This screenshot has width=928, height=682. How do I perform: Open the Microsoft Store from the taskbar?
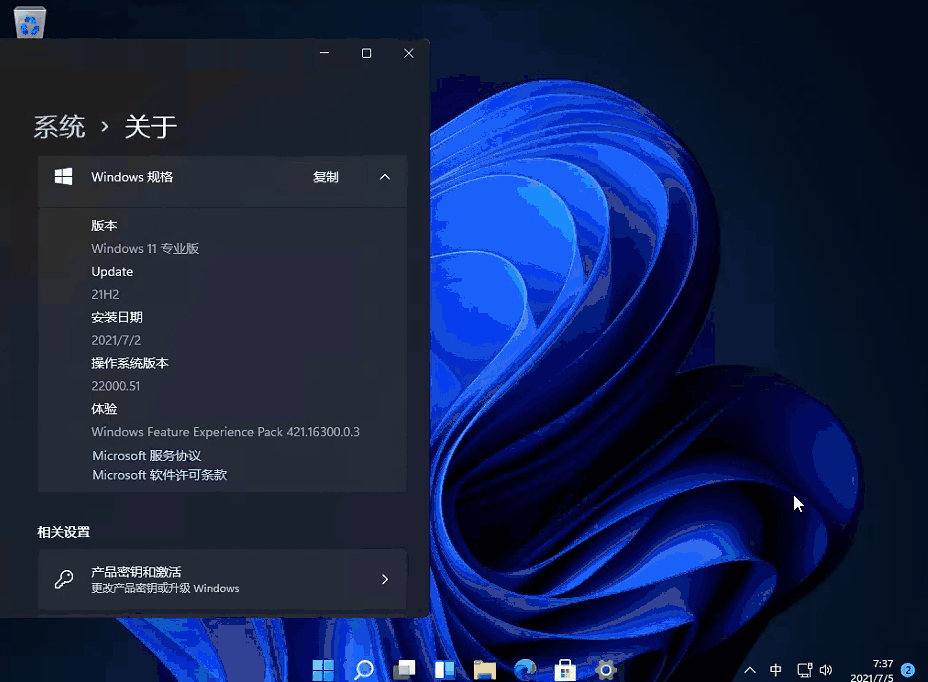pyautogui.click(x=565, y=669)
